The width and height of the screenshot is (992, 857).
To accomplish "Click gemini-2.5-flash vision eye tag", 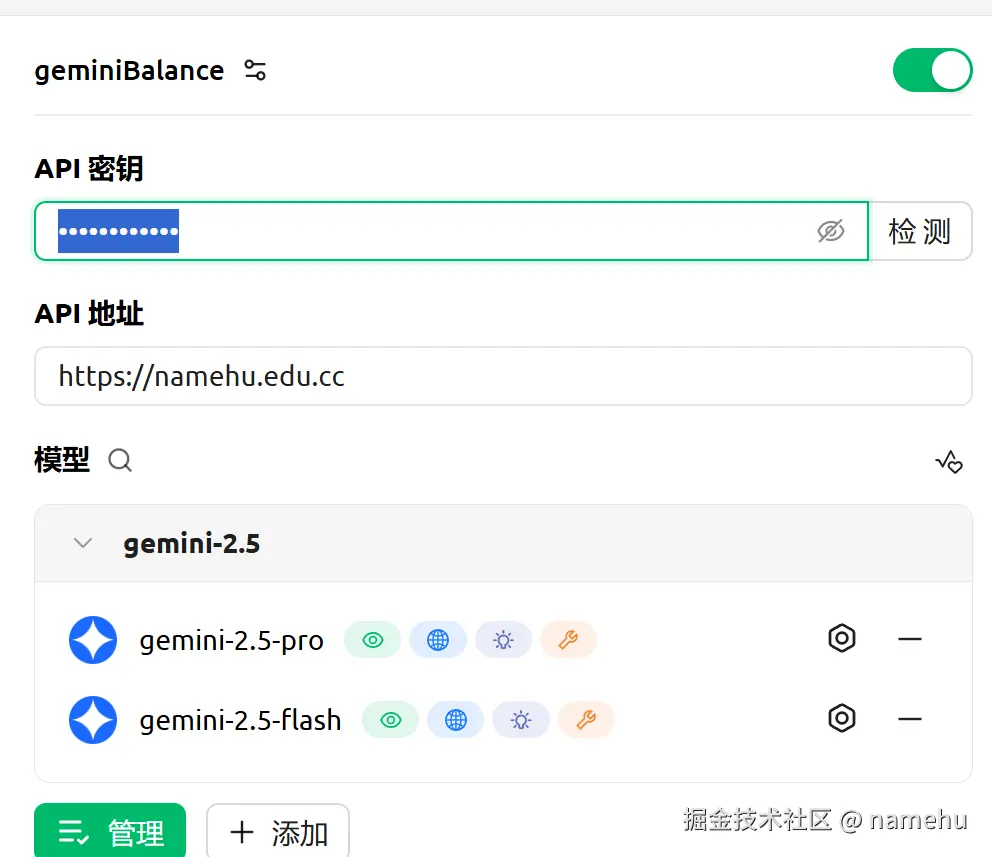I will click(390, 720).
